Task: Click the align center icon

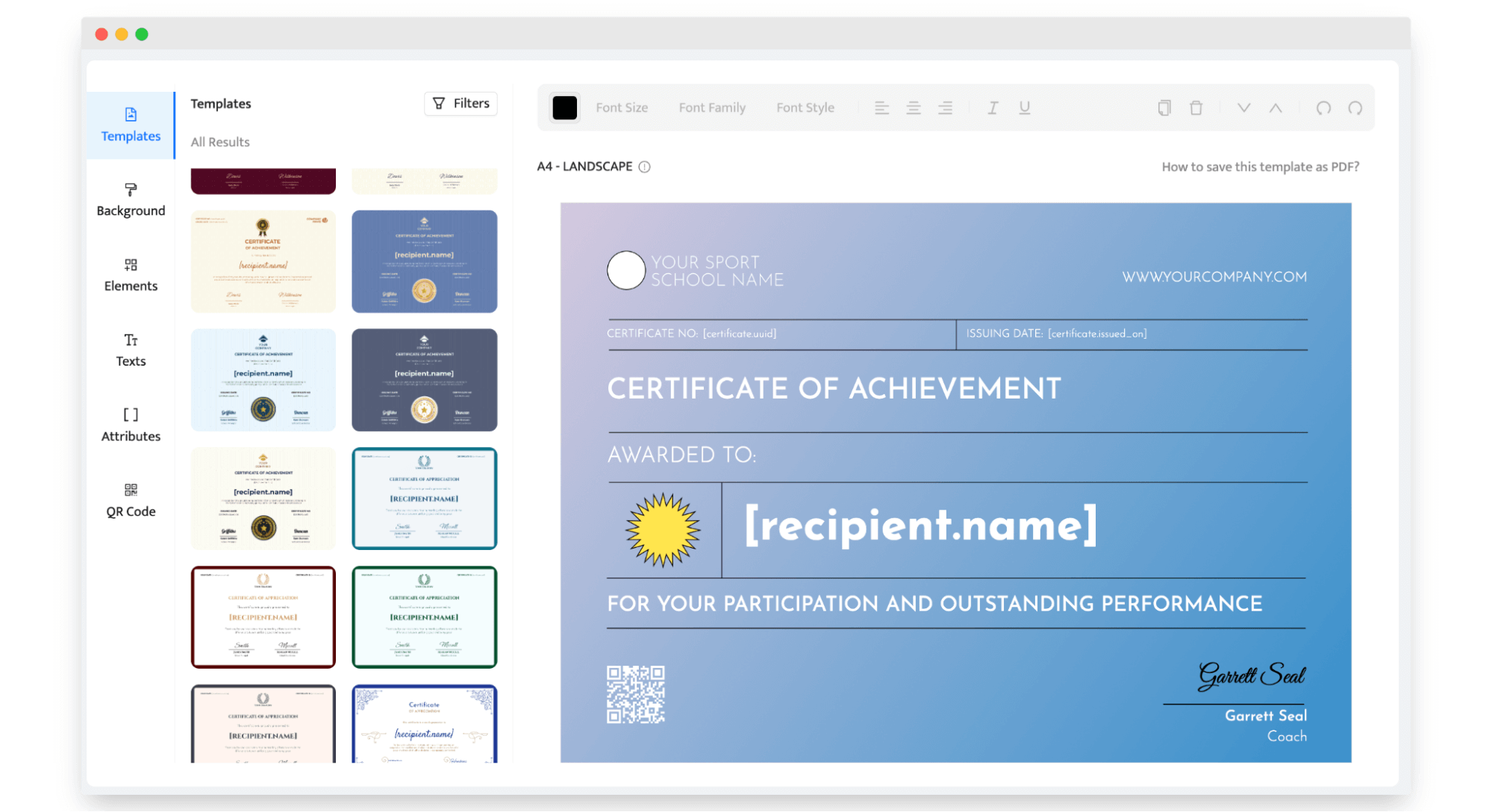Action: pyautogui.click(x=913, y=108)
